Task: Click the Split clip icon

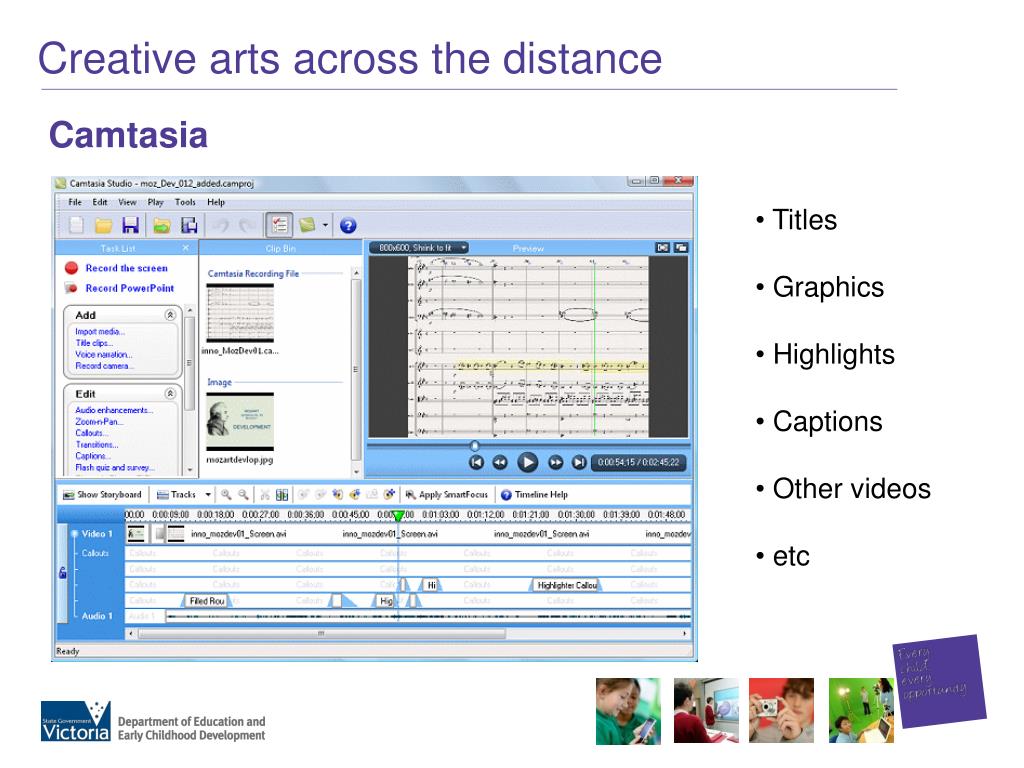Action: (282, 495)
